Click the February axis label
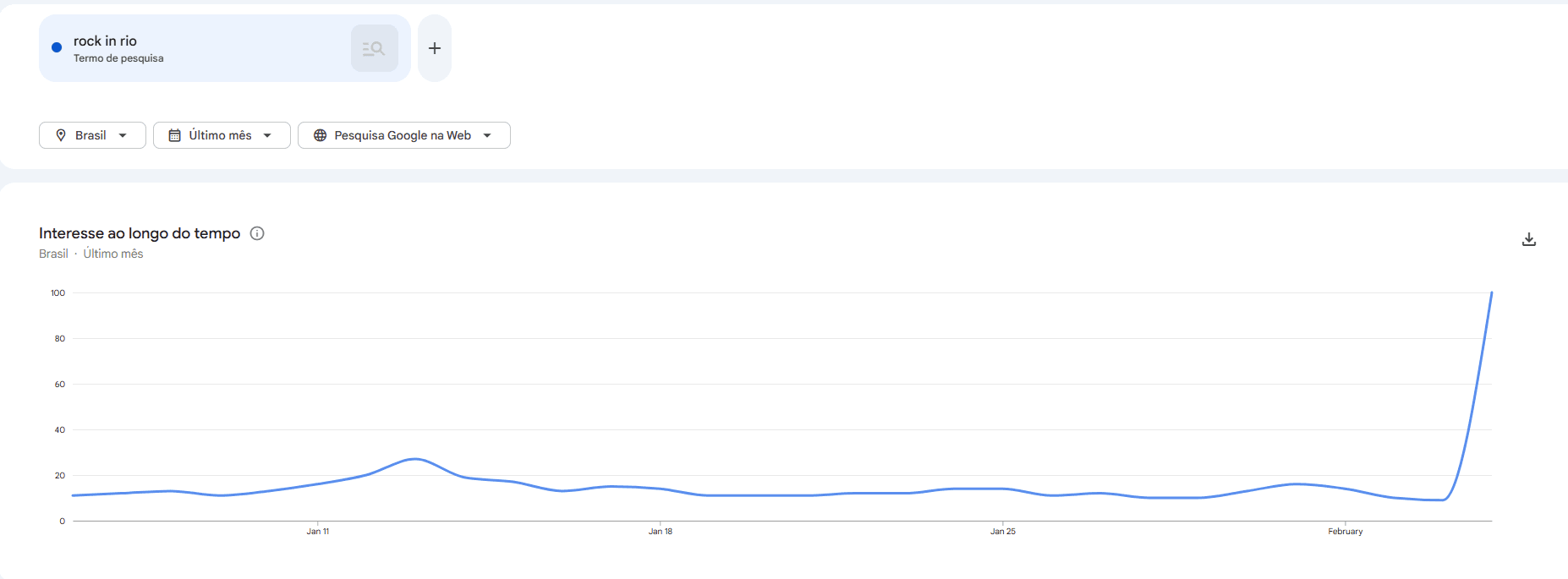Image resolution: width=1568 pixels, height=579 pixels. click(x=1345, y=532)
